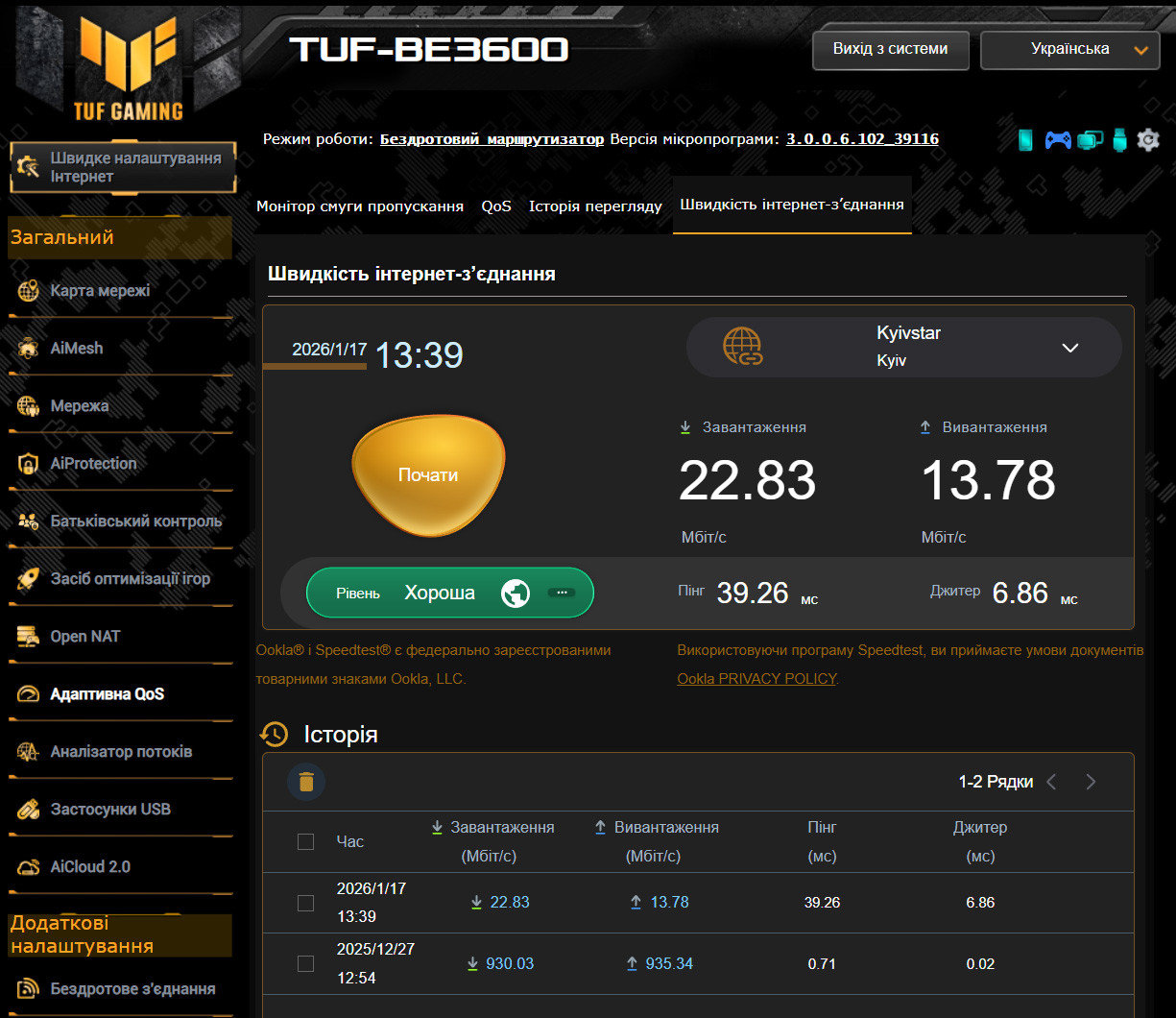Click the Батьківський контроль icon
The width and height of the screenshot is (1176, 1018).
[29, 521]
